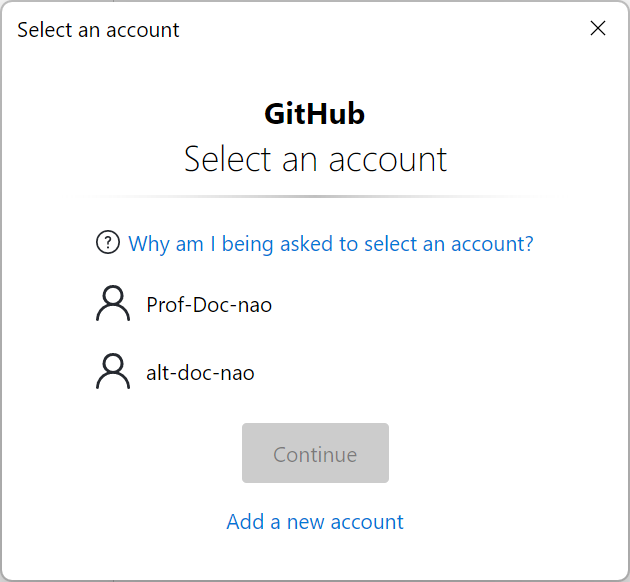Click the circled question mark beside the link

[x=107, y=243]
